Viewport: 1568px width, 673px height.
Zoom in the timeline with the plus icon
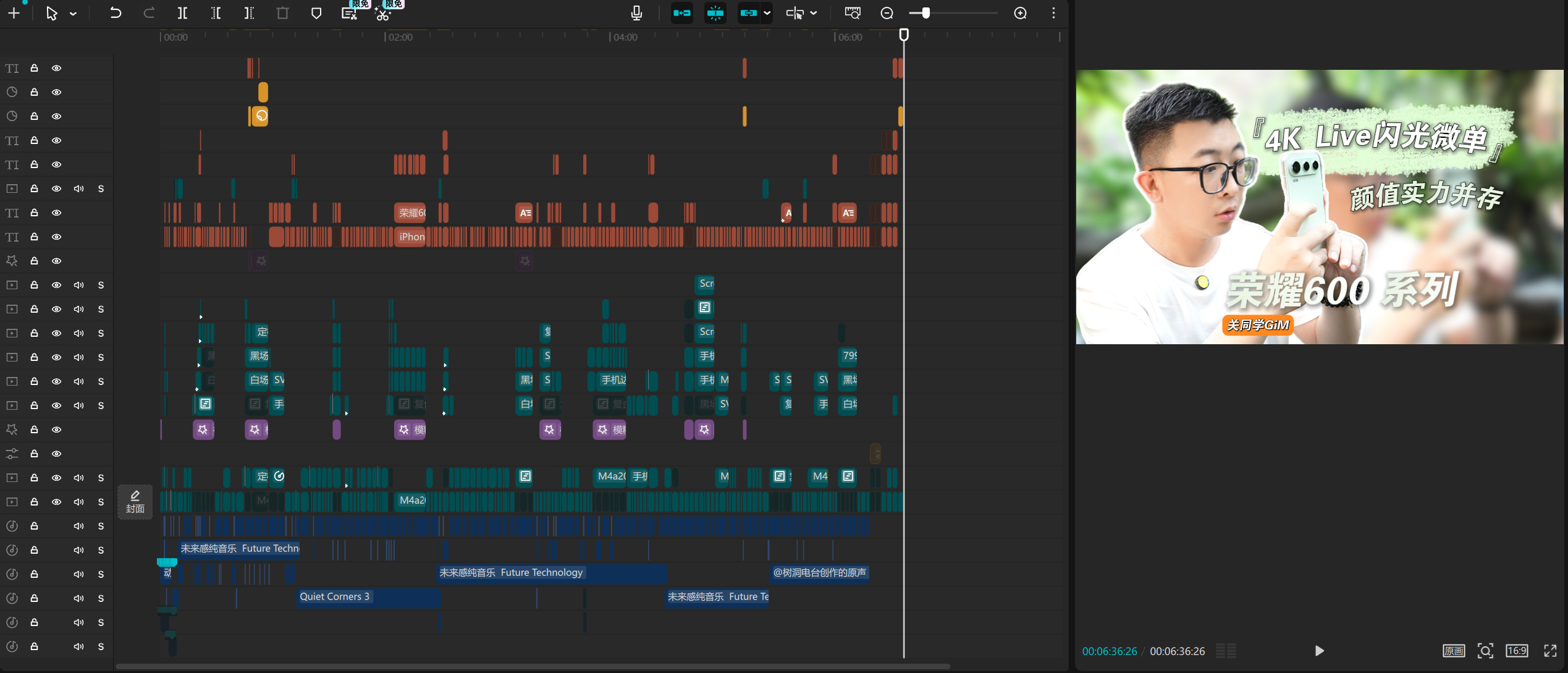pos(1021,13)
